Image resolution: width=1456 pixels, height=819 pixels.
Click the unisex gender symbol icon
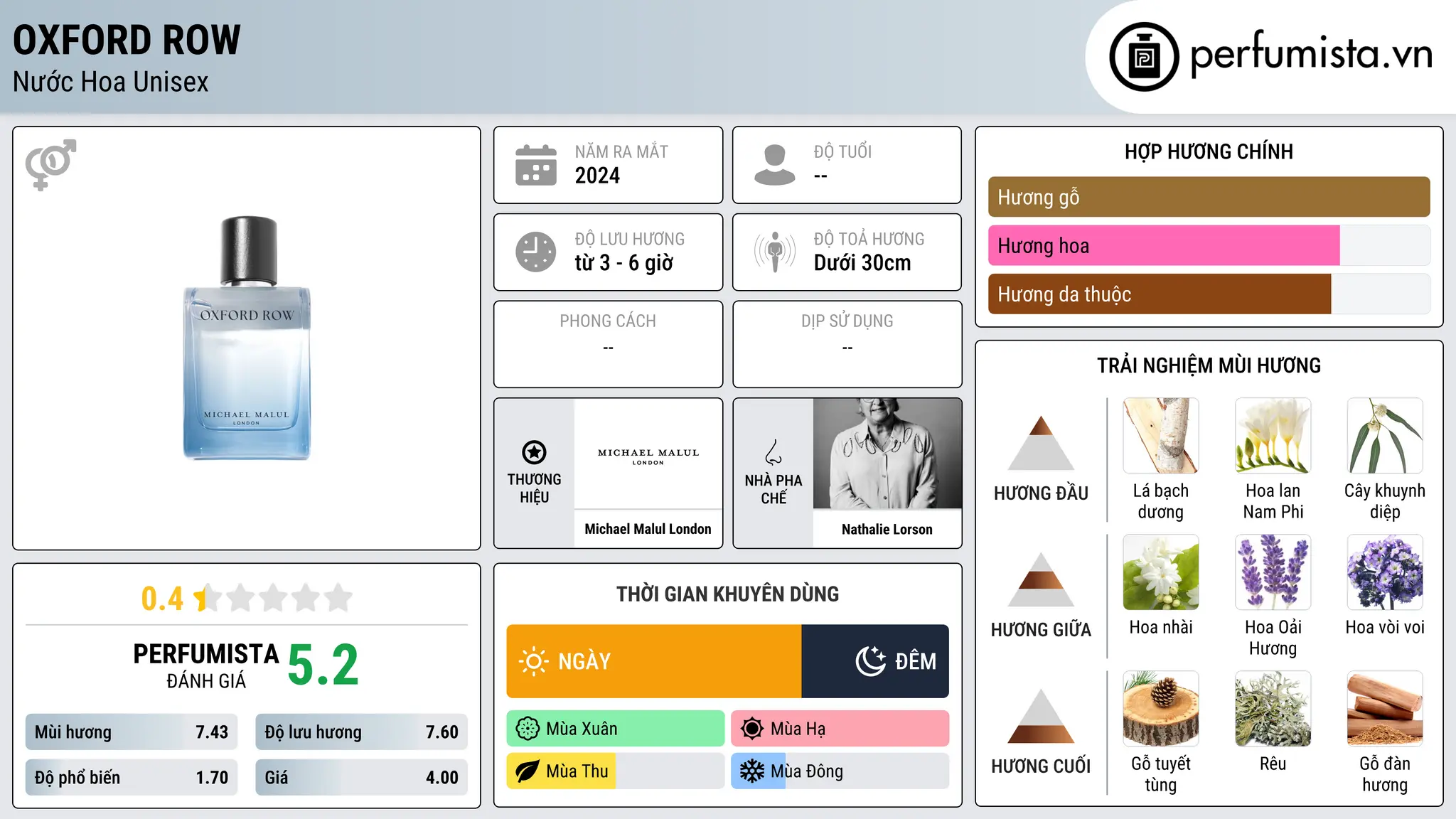[50, 164]
